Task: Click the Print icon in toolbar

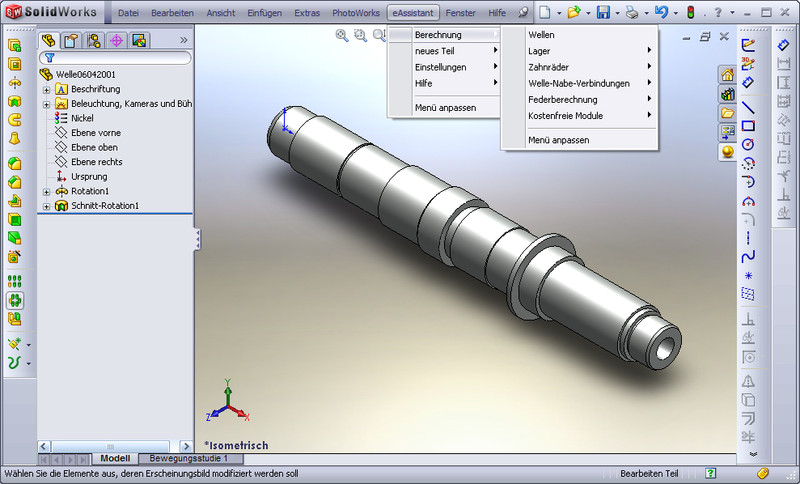Action: [x=631, y=13]
